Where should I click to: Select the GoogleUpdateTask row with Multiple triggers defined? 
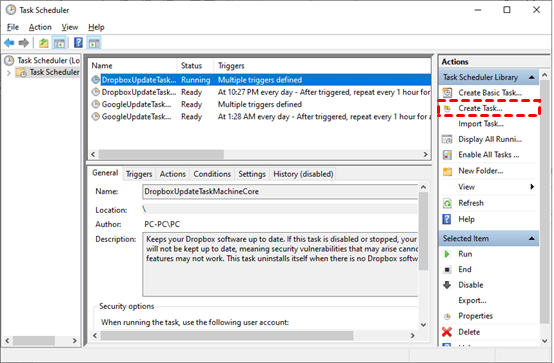pos(261,105)
